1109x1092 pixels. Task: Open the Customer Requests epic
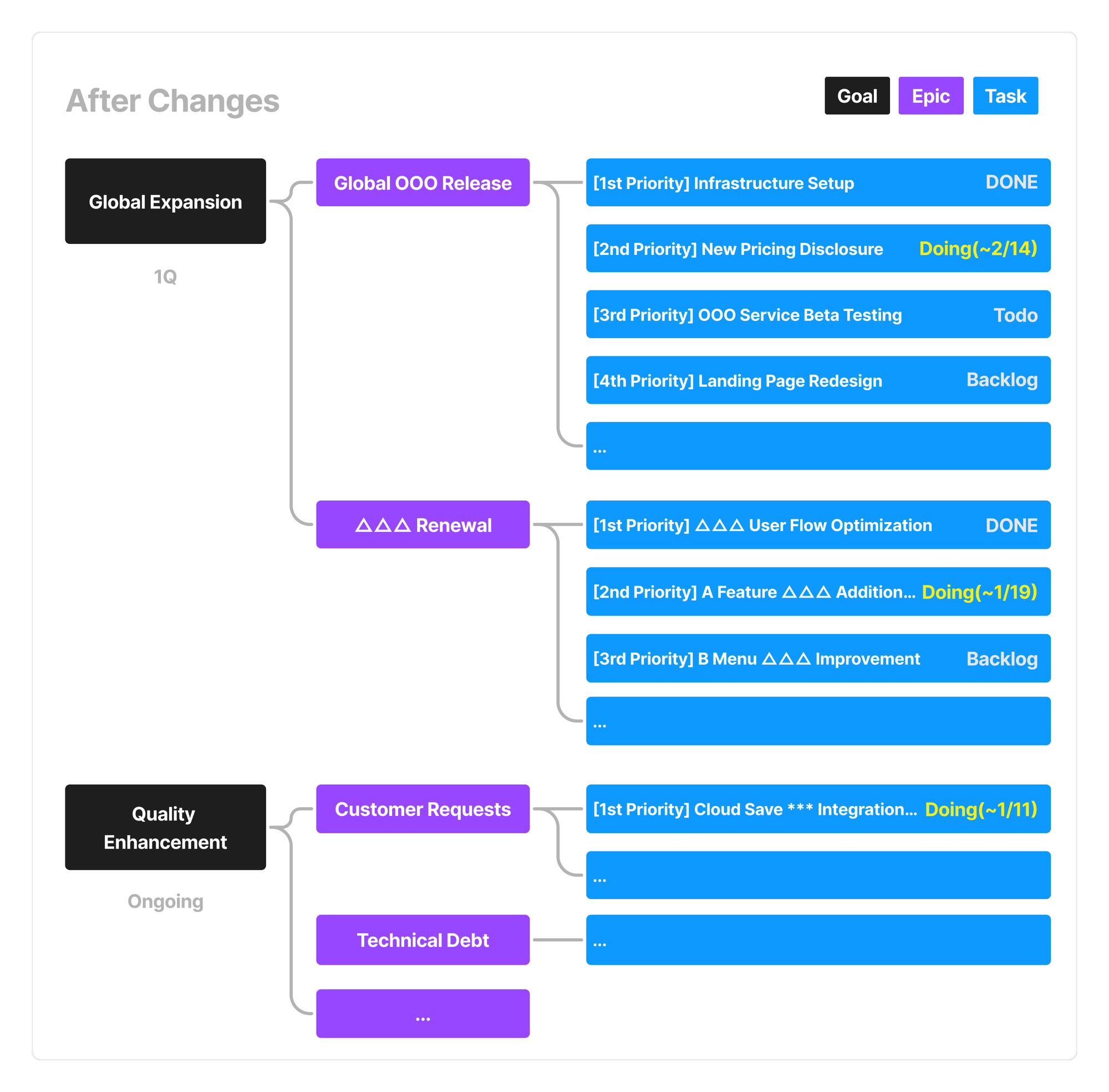423,809
